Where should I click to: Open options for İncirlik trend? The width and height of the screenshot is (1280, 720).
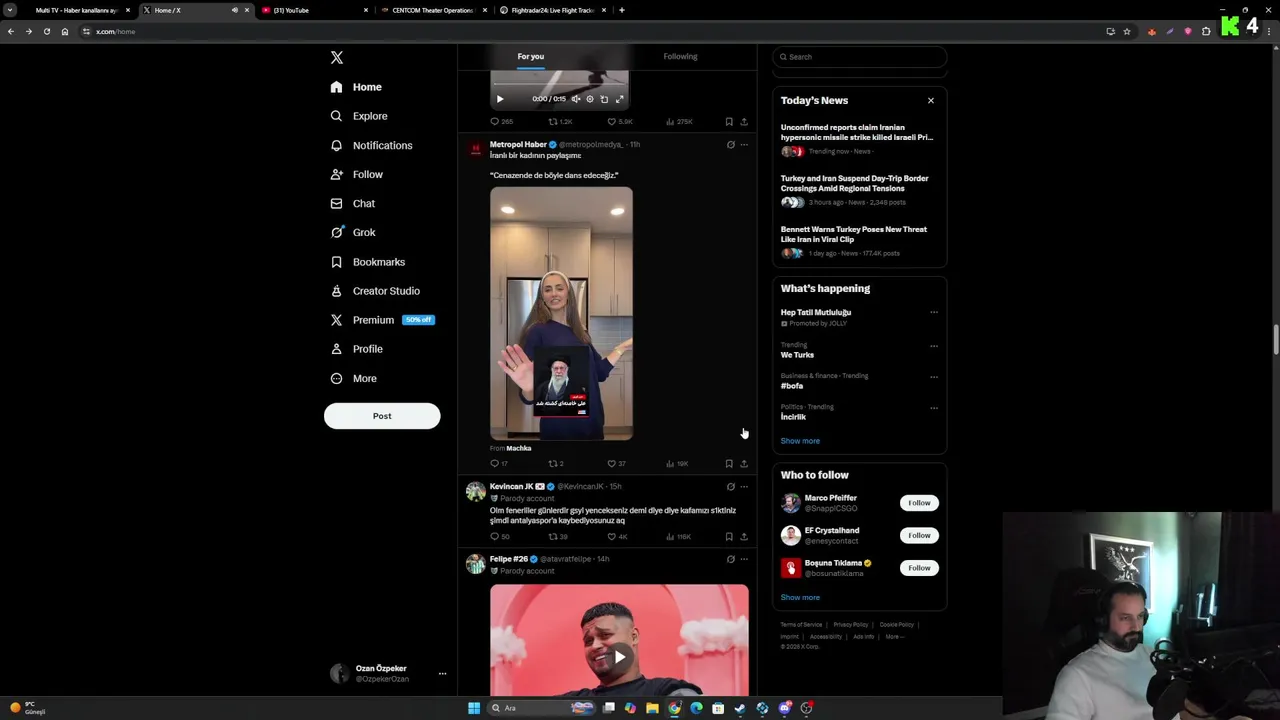[934, 408]
